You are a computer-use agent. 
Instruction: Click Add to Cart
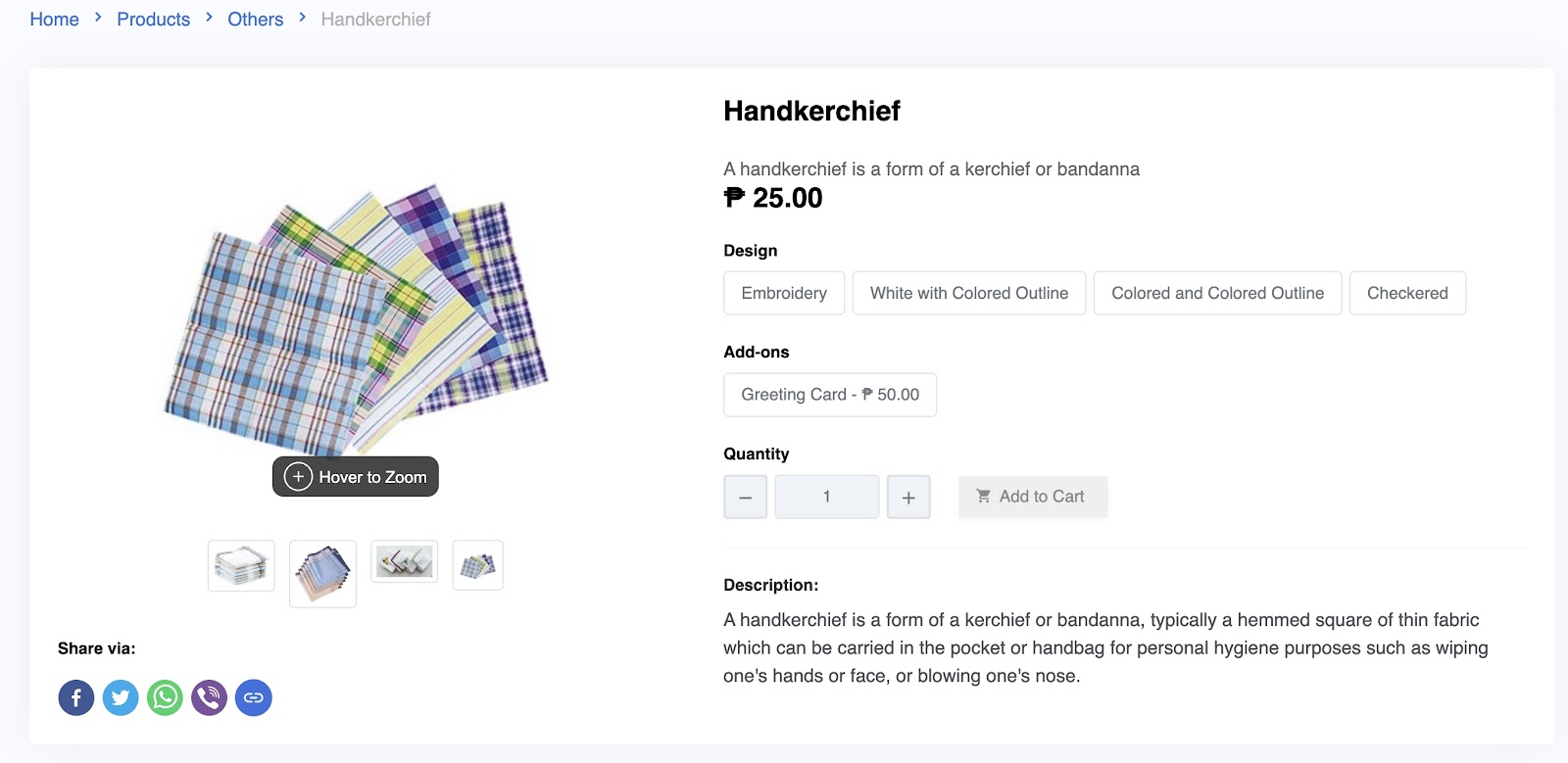pyautogui.click(x=1033, y=497)
